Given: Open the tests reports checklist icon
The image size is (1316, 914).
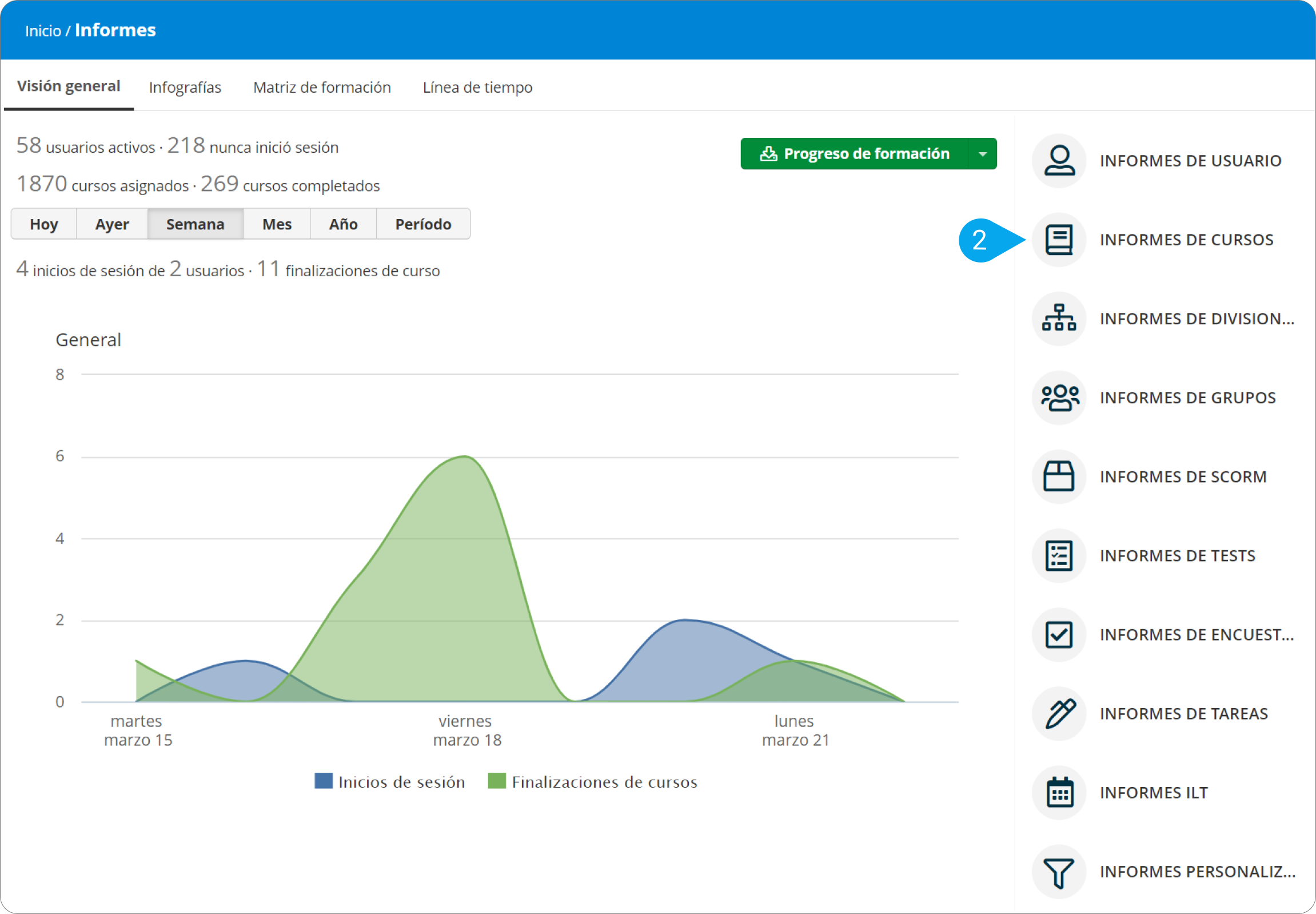Looking at the screenshot, I should point(1059,556).
